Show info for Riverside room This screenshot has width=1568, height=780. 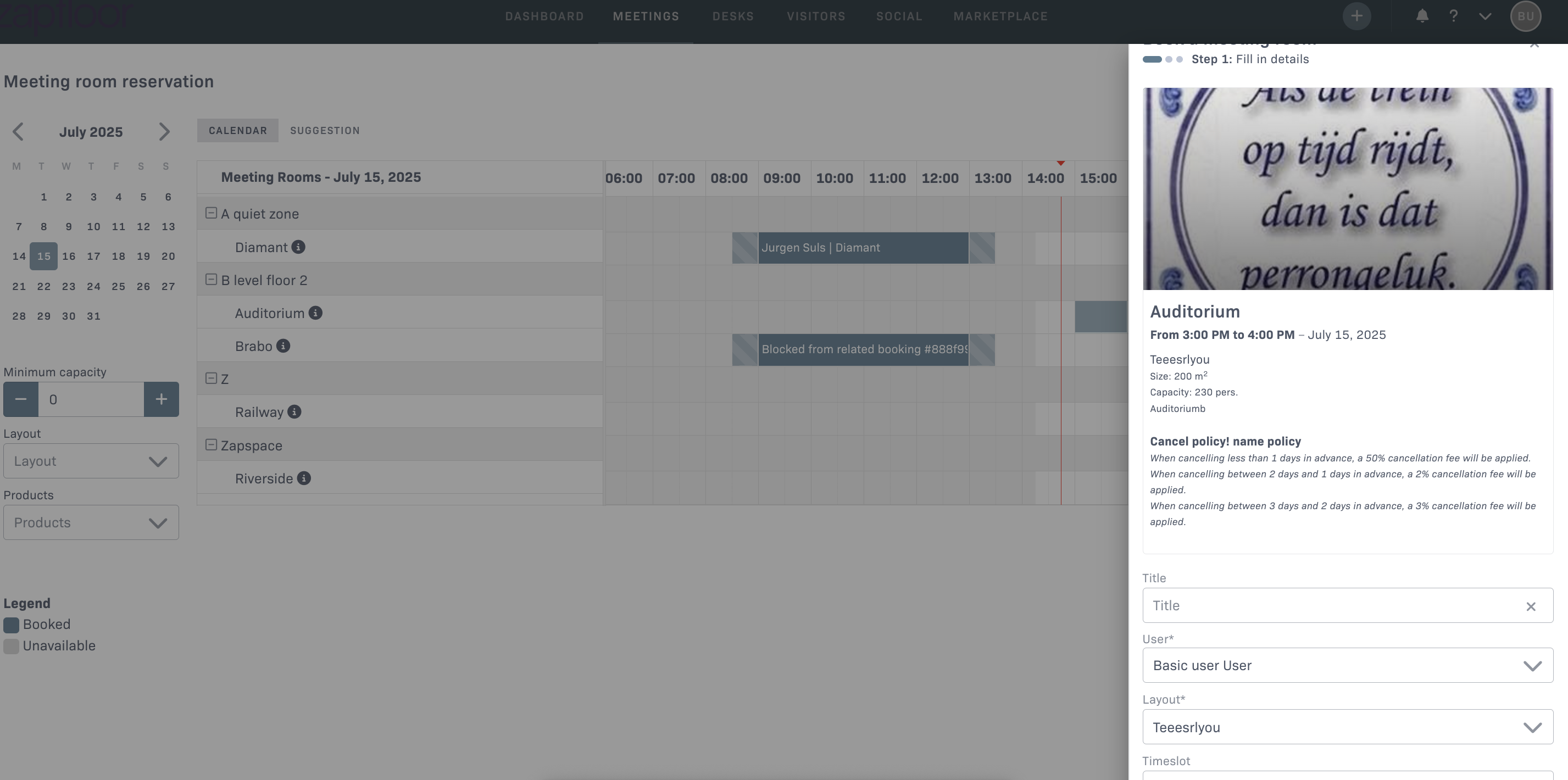304,478
